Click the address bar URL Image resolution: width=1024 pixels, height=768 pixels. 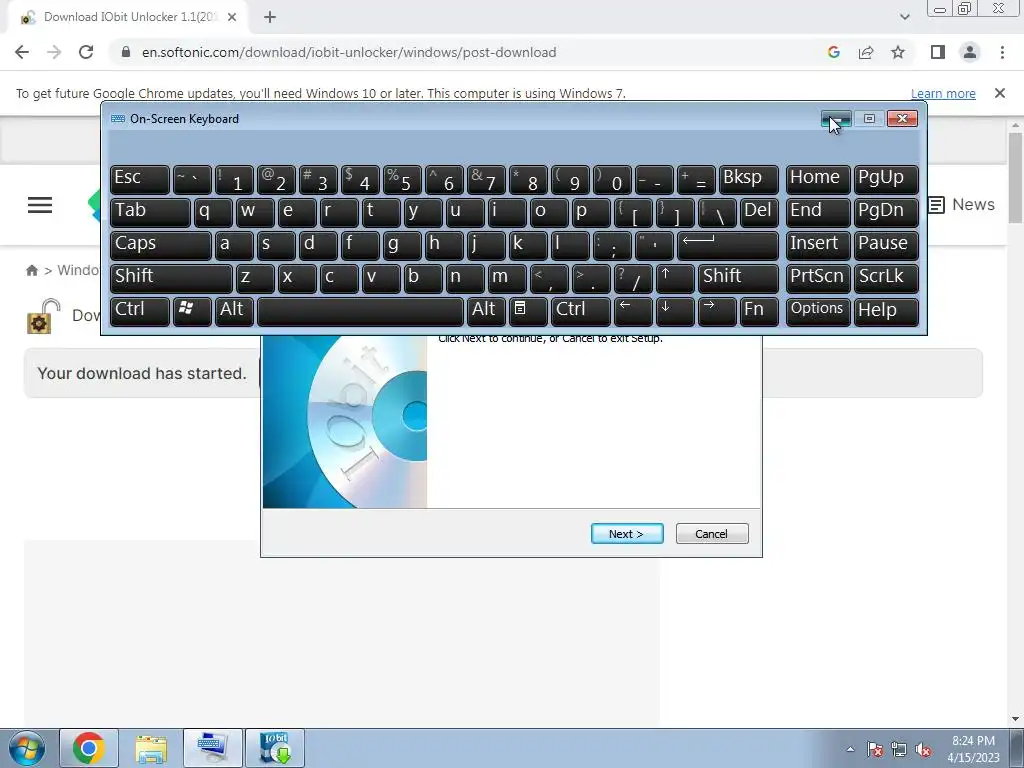[x=349, y=52]
